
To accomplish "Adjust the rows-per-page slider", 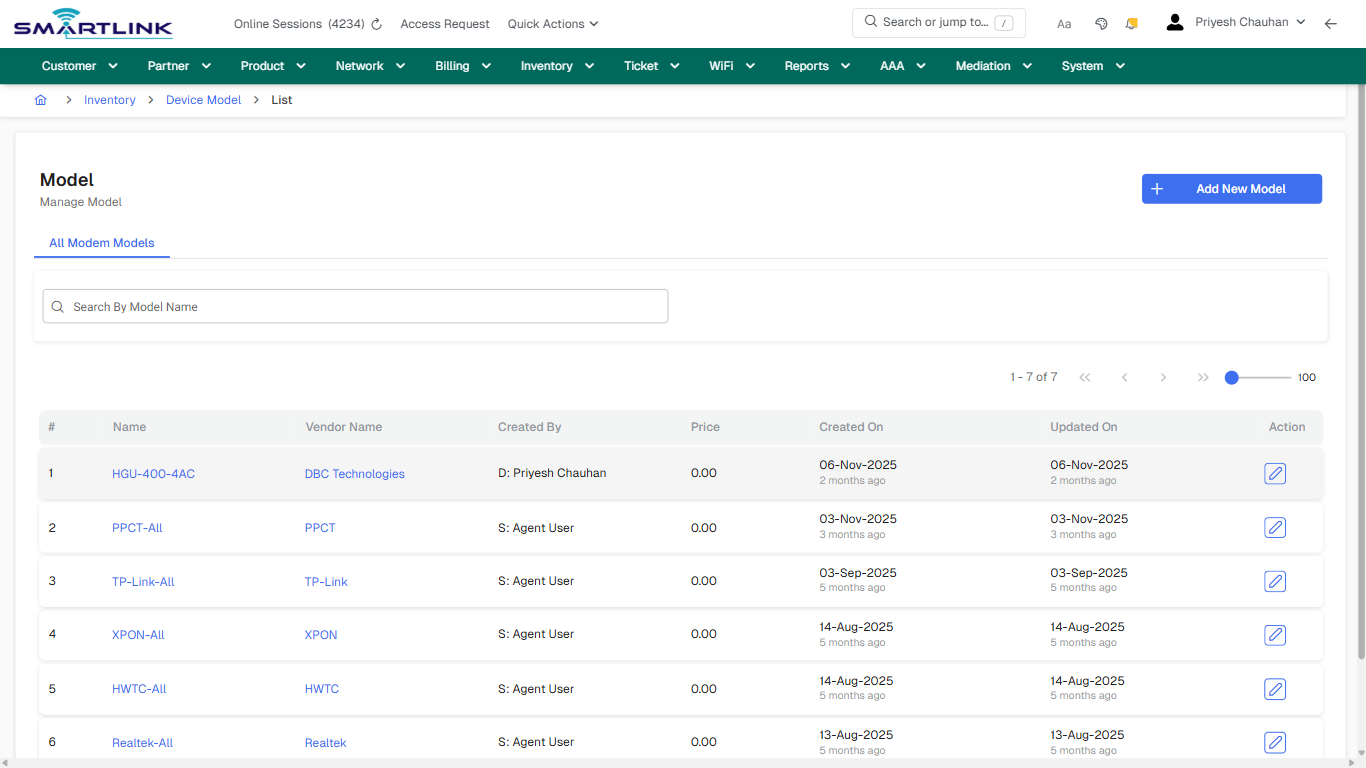I will 1231,377.
